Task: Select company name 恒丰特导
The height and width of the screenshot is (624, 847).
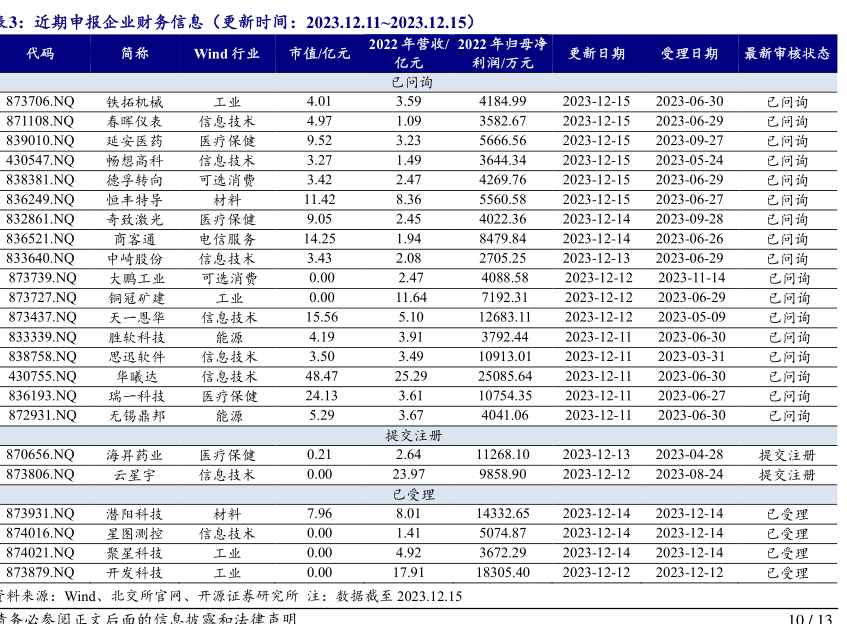Action: tap(135, 200)
